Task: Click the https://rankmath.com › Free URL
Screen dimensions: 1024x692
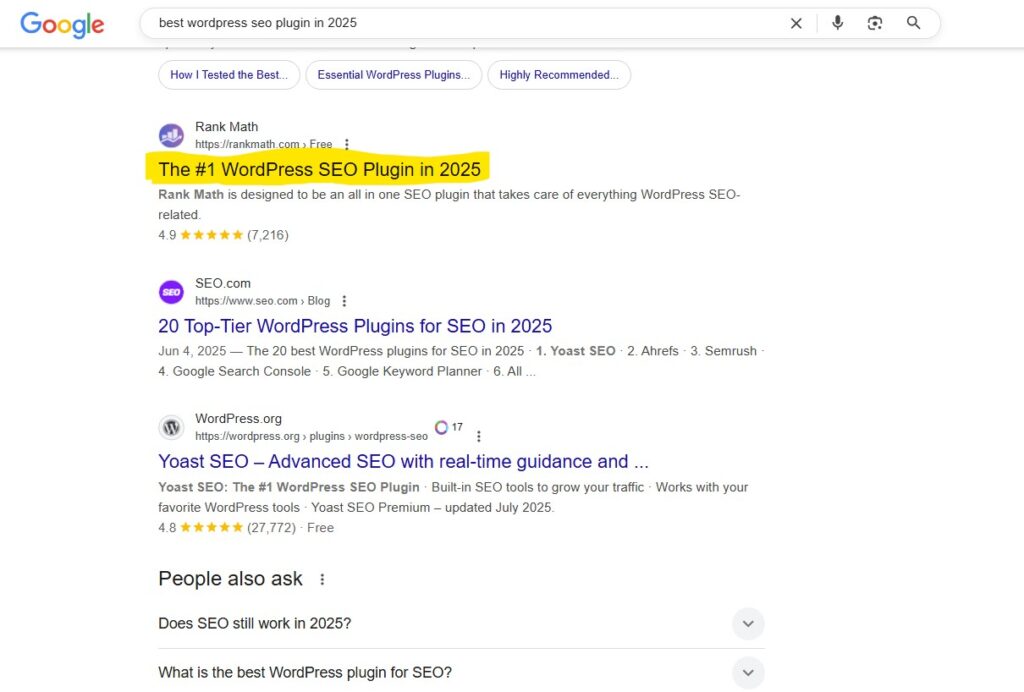Action: [x=263, y=144]
